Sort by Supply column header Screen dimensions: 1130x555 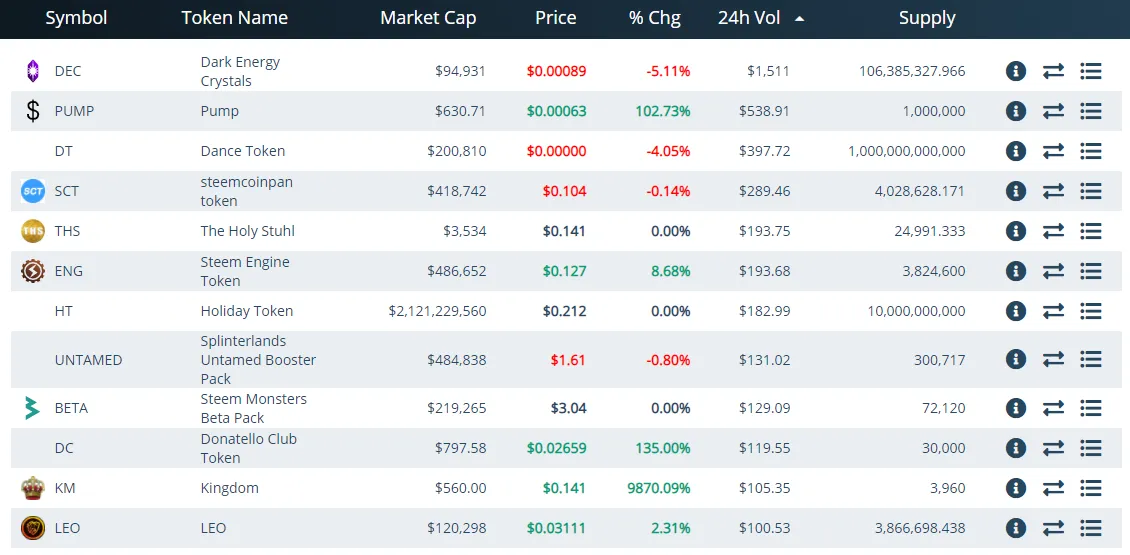927,18
